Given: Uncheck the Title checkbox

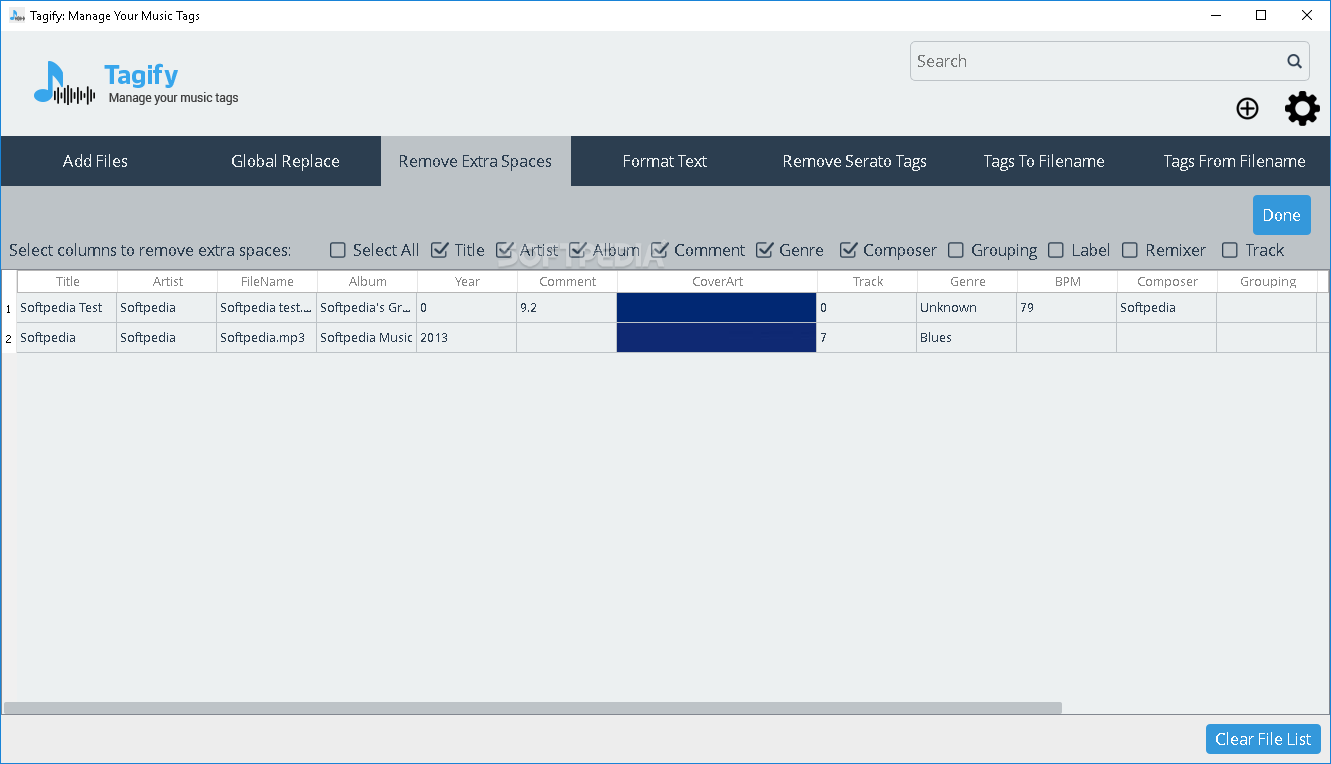Looking at the screenshot, I should tap(439, 250).
